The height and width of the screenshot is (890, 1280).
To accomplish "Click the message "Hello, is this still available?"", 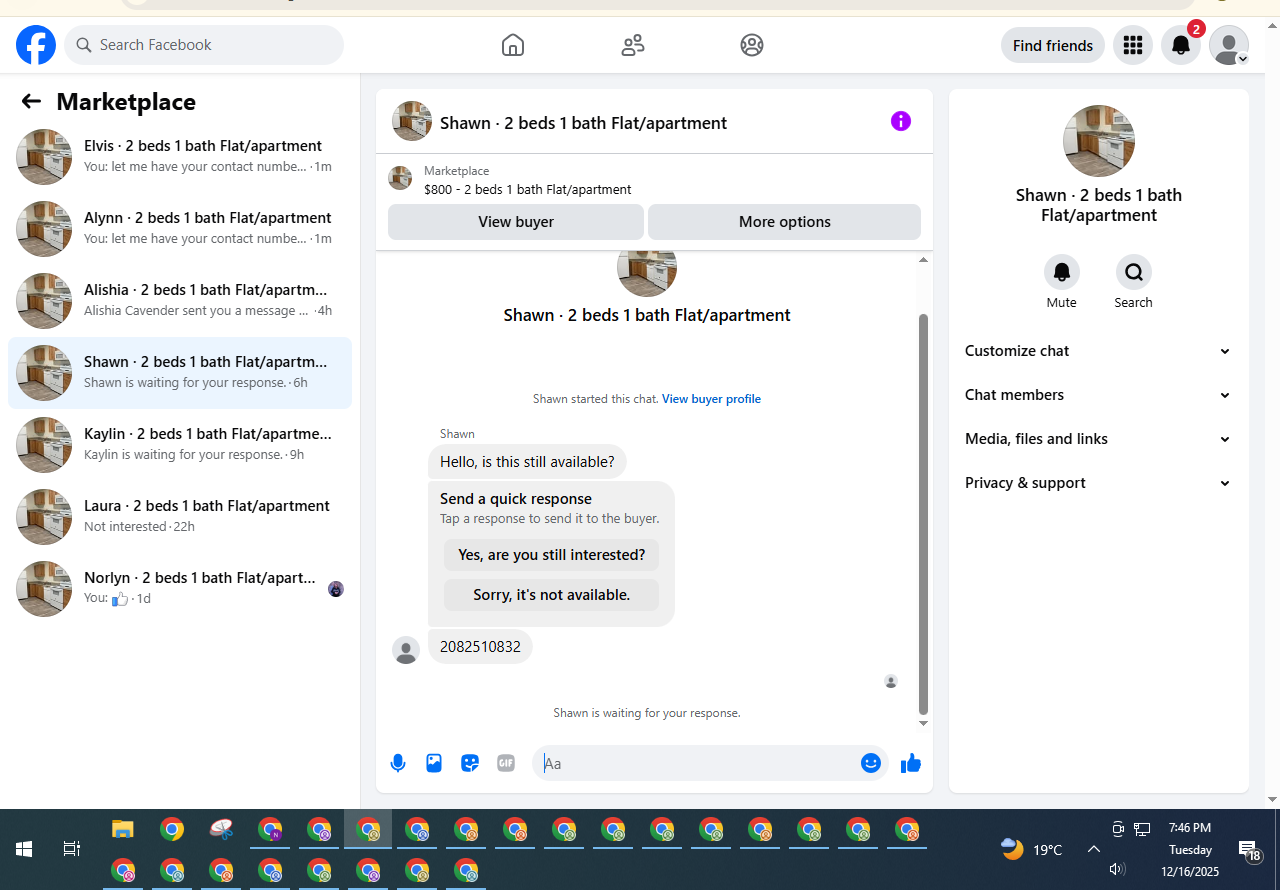I will pyautogui.click(x=528, y=462).
